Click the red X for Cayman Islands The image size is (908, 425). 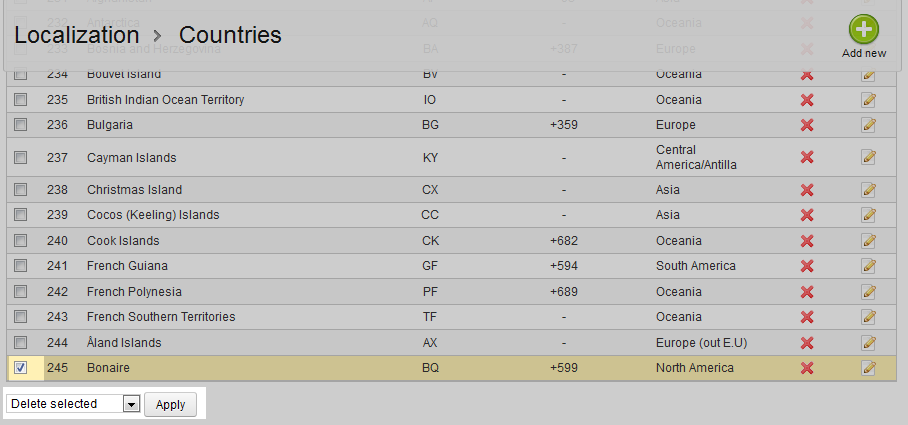click(807, 158)
